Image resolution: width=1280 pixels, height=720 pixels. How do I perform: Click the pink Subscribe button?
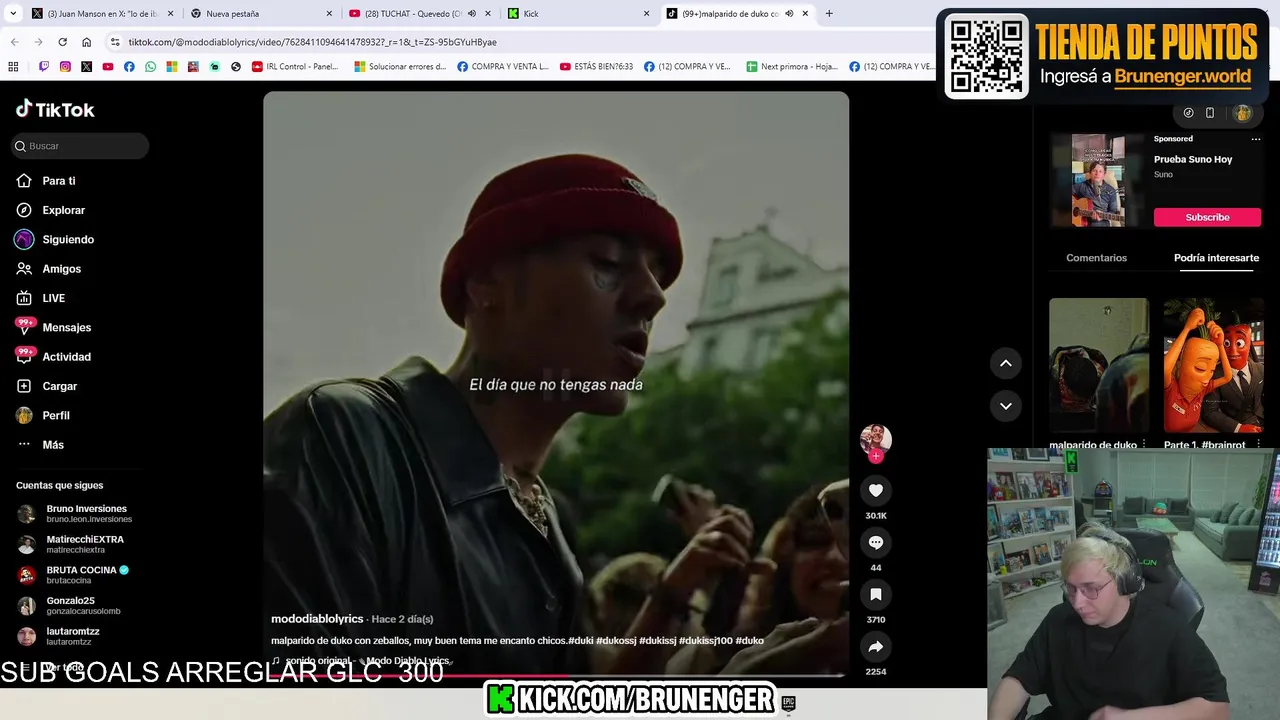click(1207, 217)
